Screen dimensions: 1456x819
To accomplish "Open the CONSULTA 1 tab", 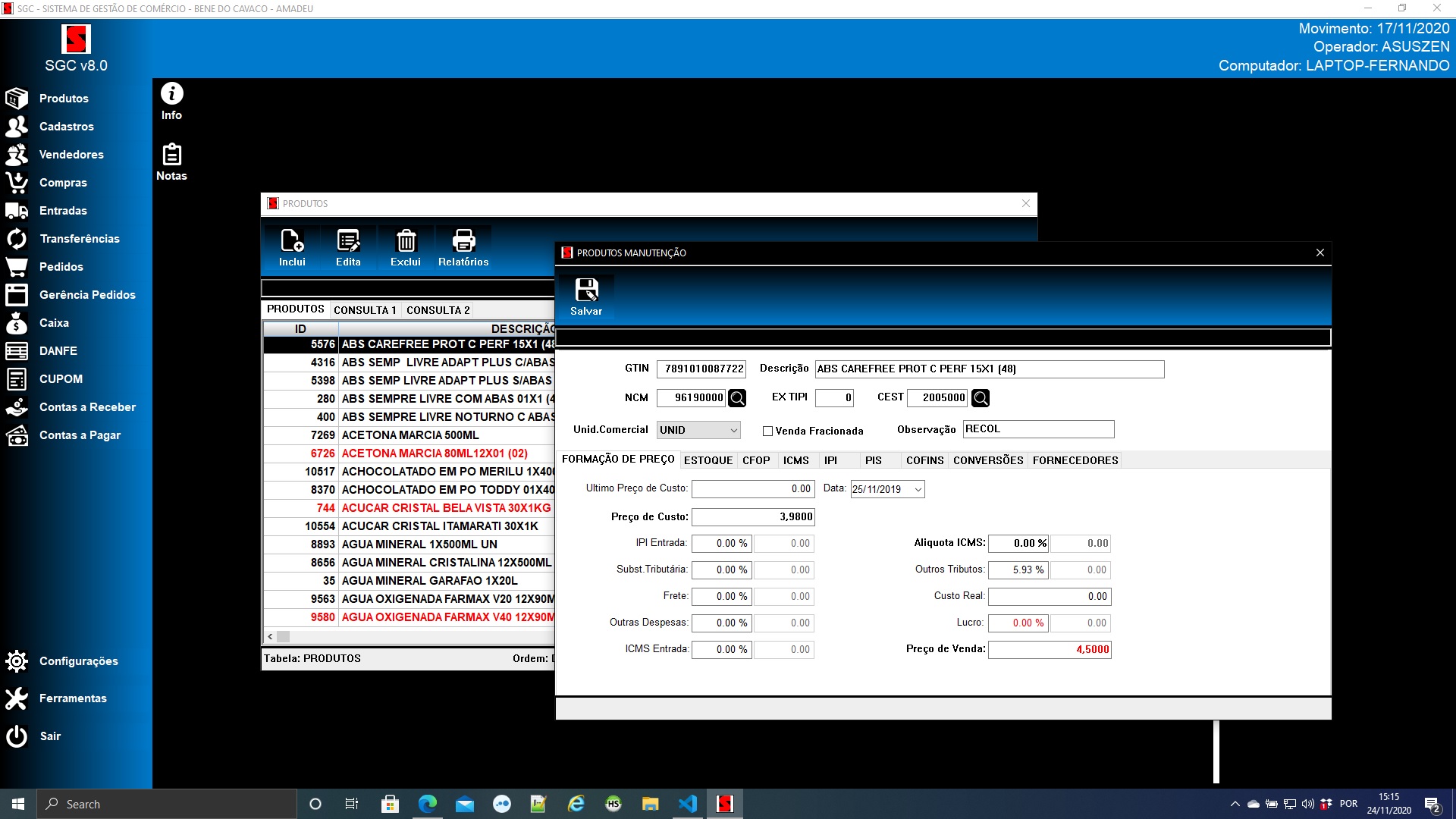I will coord(365,310).
